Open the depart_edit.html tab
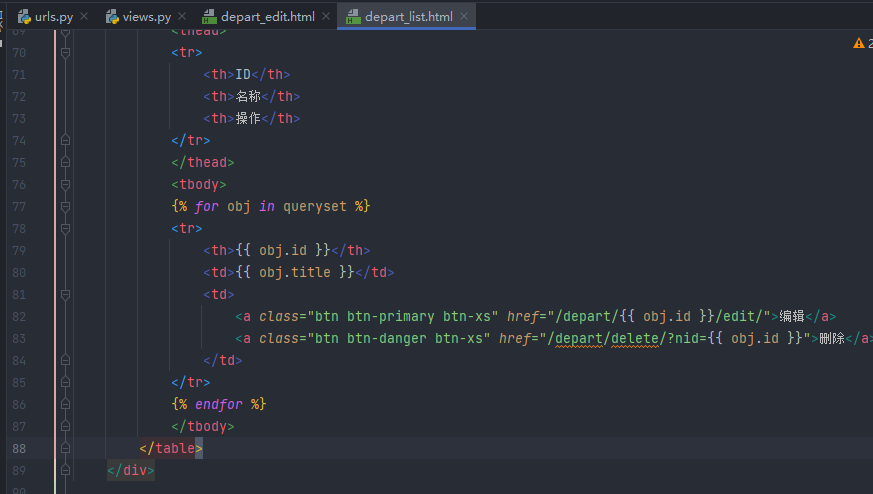 coord(268,17)
